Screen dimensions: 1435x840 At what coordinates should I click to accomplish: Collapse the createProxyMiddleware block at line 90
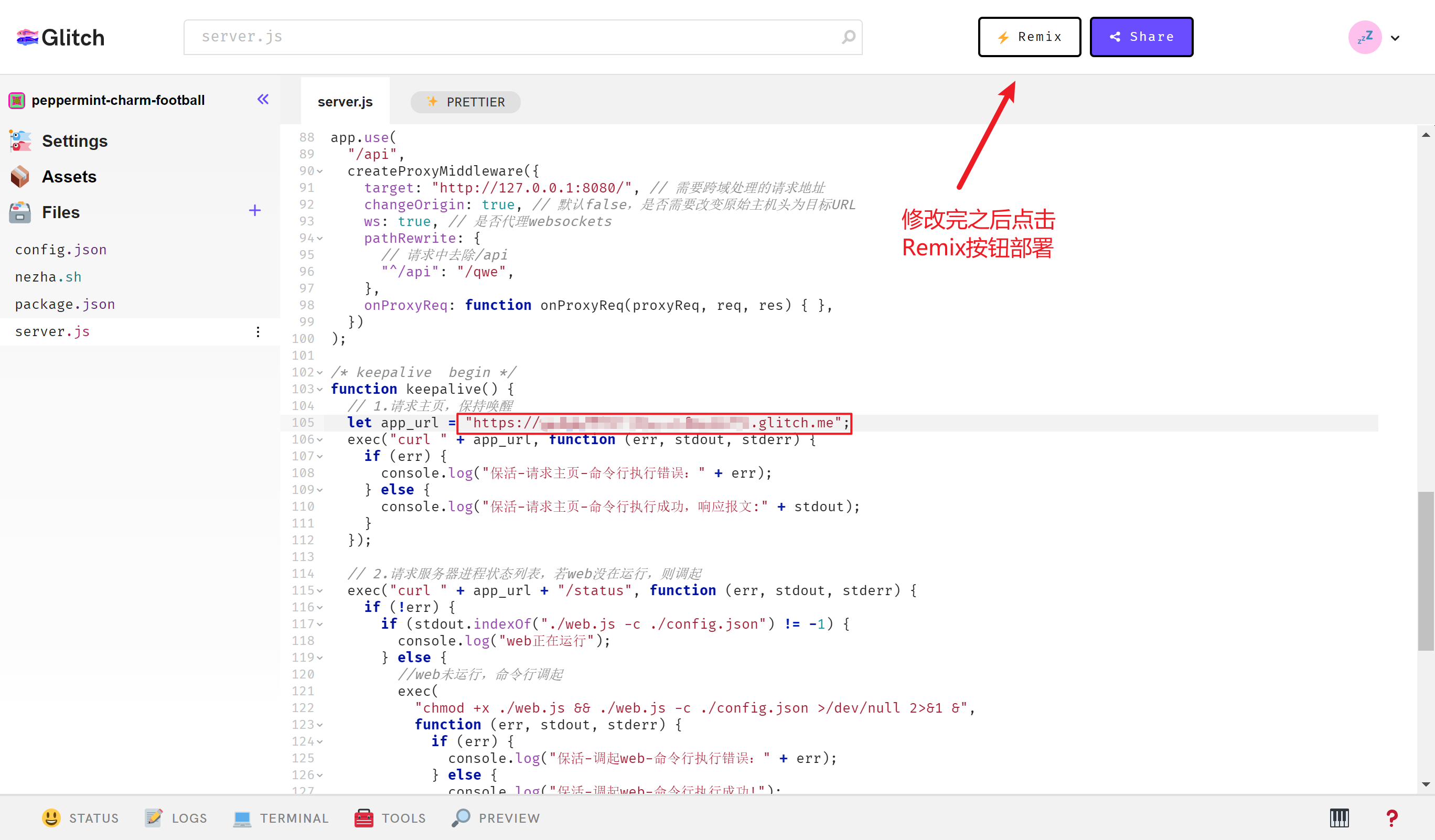[320, 171]
